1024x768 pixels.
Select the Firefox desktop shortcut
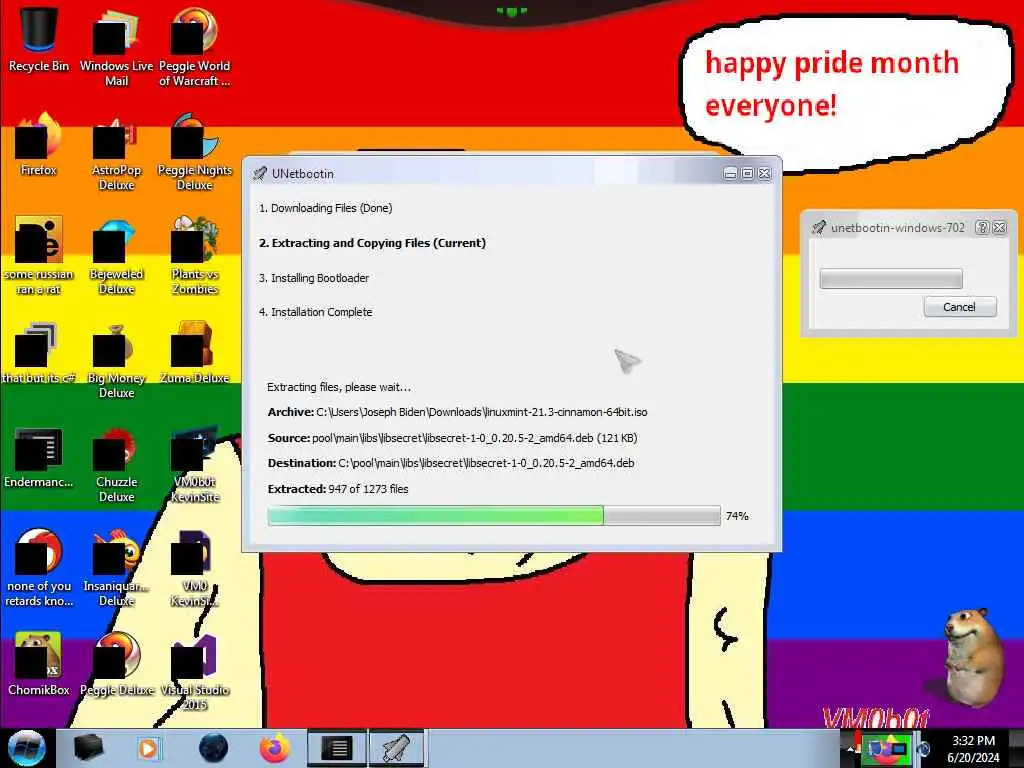tap(39, 144)
